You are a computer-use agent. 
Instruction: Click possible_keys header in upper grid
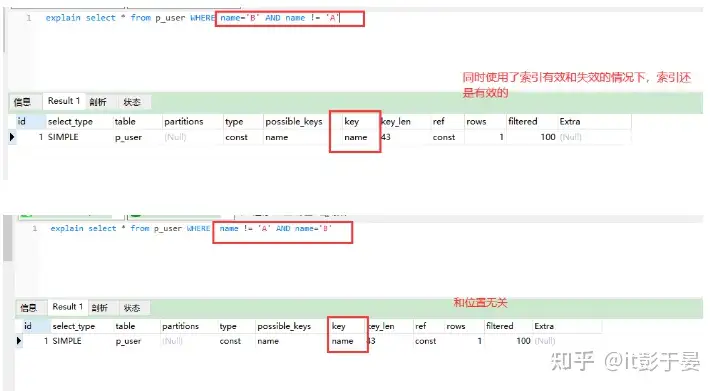302,121
